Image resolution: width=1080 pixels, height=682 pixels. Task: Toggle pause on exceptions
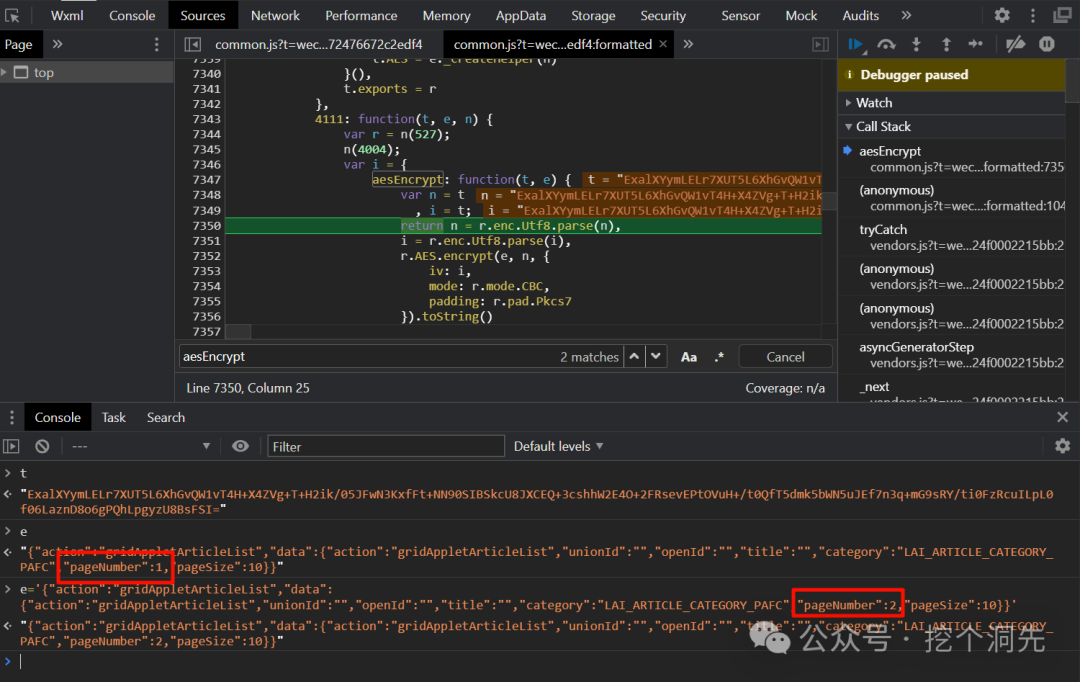pyautogui.click(x=1046, y=44)
